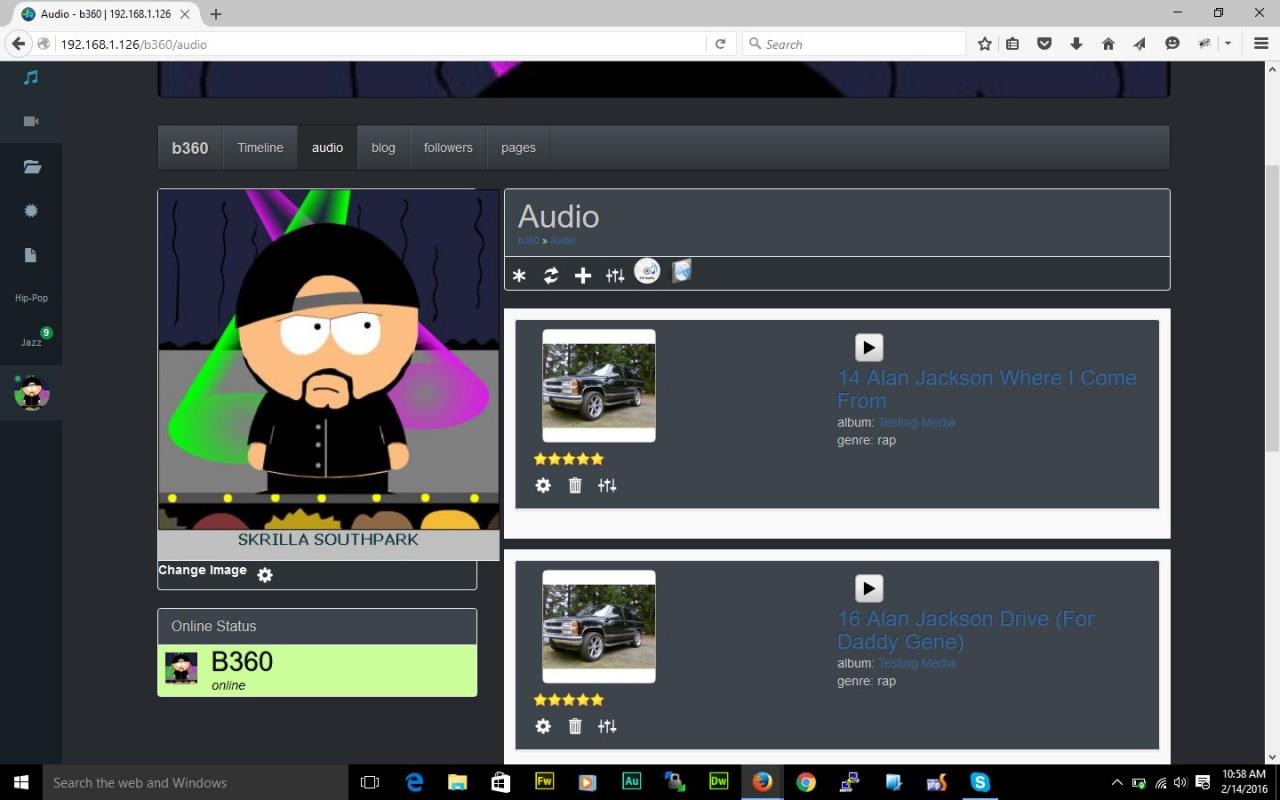Show bookmarks list icon in Firefox toolbar
The width and height of the screenshot is (1280, 800).
1012,44
